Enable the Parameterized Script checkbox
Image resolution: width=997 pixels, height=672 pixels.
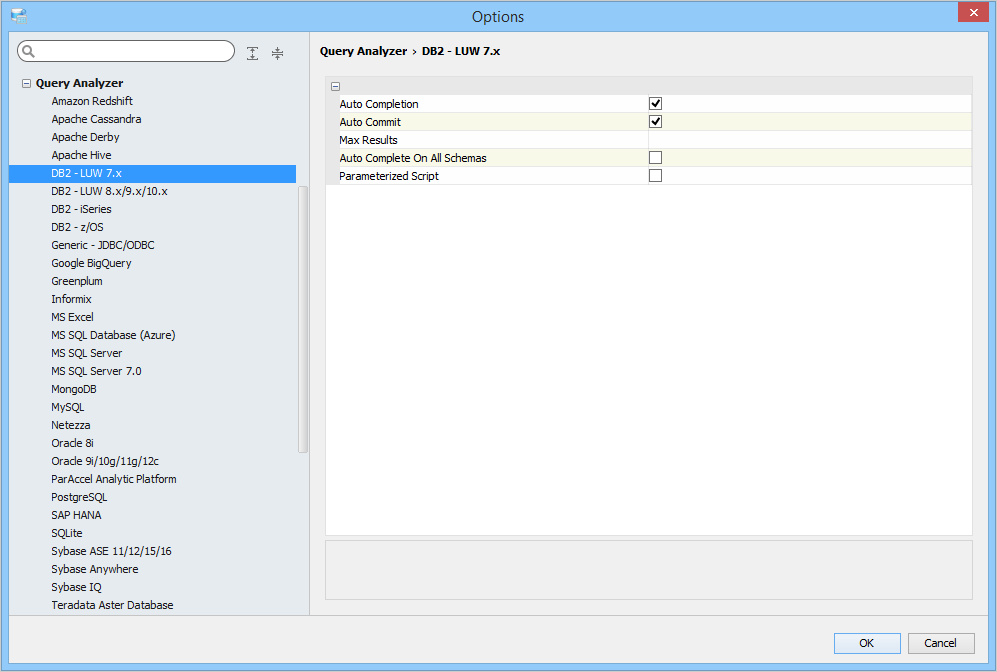[655, 175]
